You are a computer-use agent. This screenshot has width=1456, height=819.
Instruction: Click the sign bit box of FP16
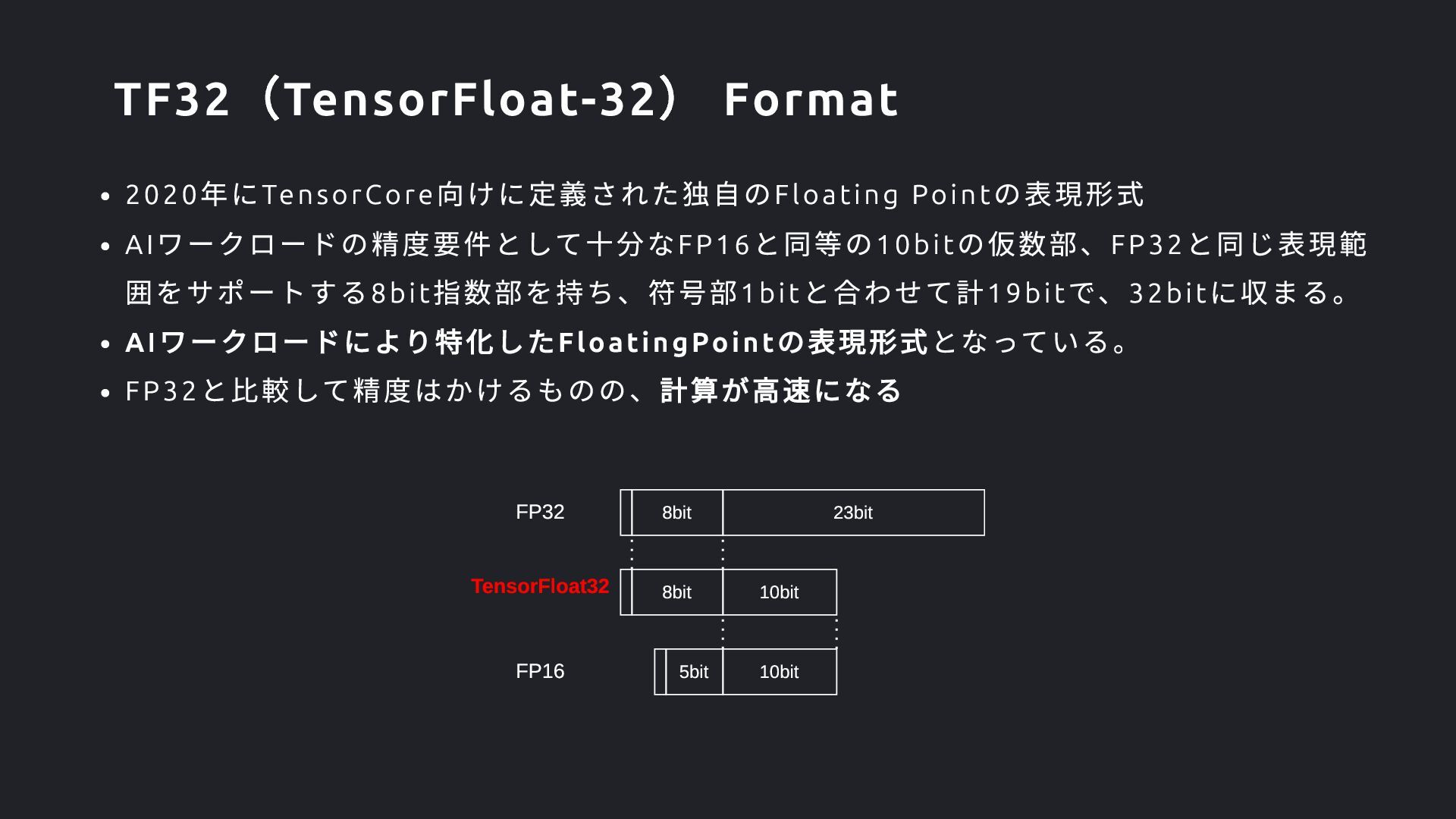[x=660, y=672]
